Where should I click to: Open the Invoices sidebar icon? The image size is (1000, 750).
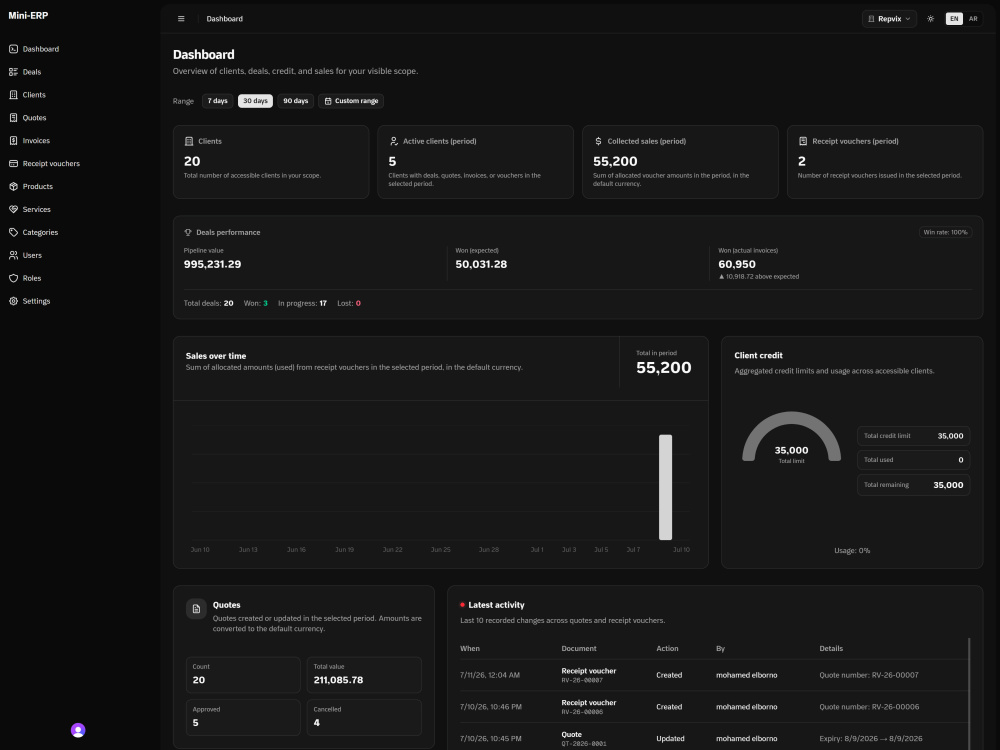[x=13, y=141]
